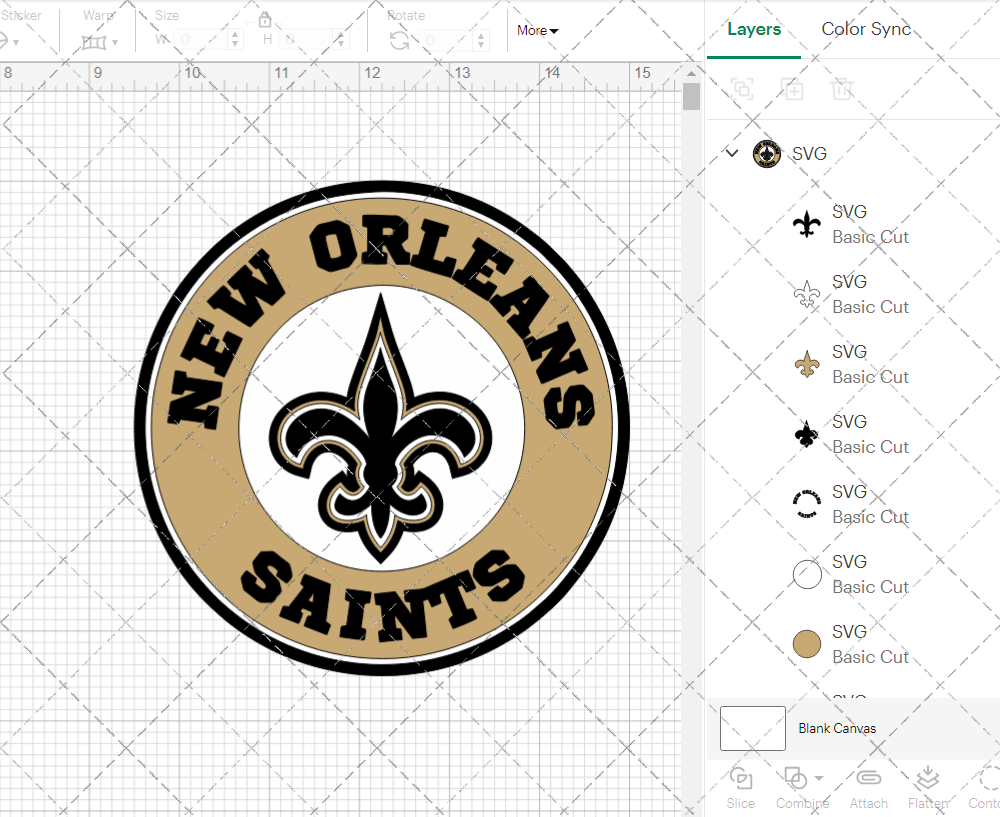
Task: Click the duplicate layers icon
Action: tap(742, 89)
